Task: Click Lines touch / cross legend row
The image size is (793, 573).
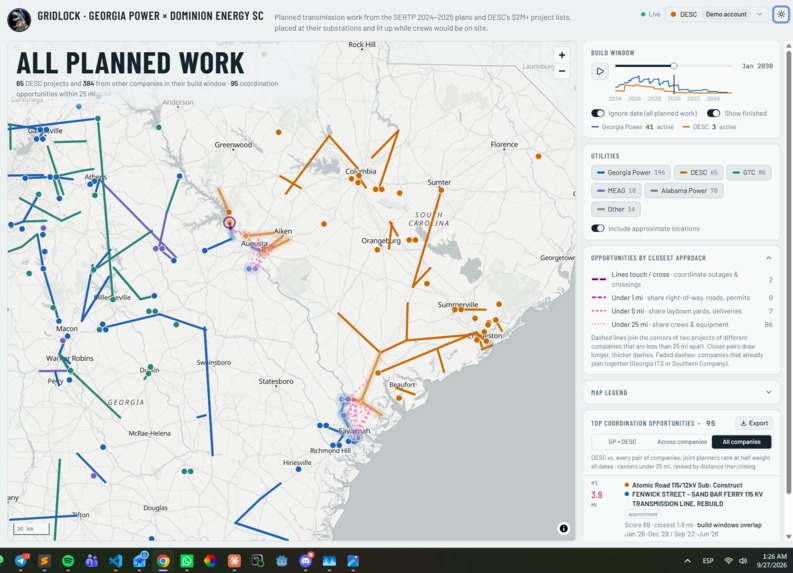Action: tap(681, 279)
